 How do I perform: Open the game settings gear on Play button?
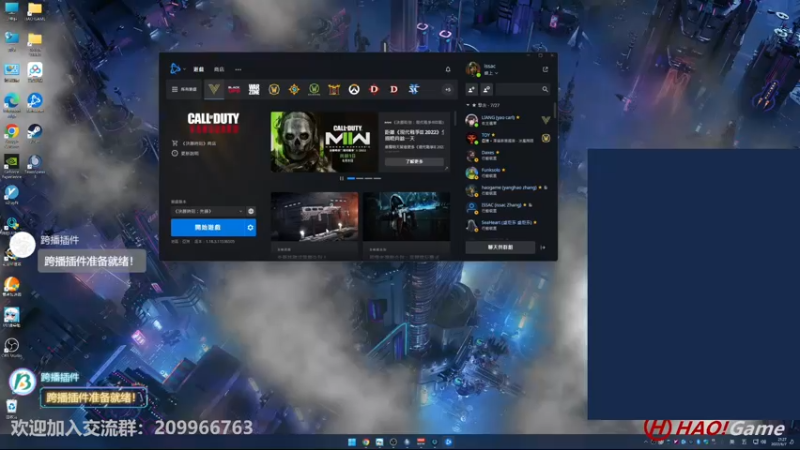[251, 228]
